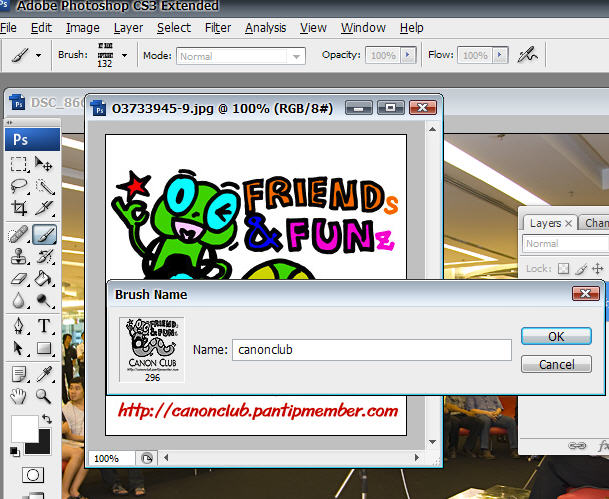Screen dimensions: 609x499
Task: Open the Image menu
Action: click(83, 28)
